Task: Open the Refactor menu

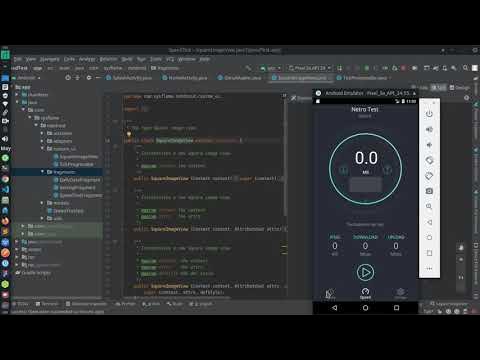Action: (x=108, y=59)
